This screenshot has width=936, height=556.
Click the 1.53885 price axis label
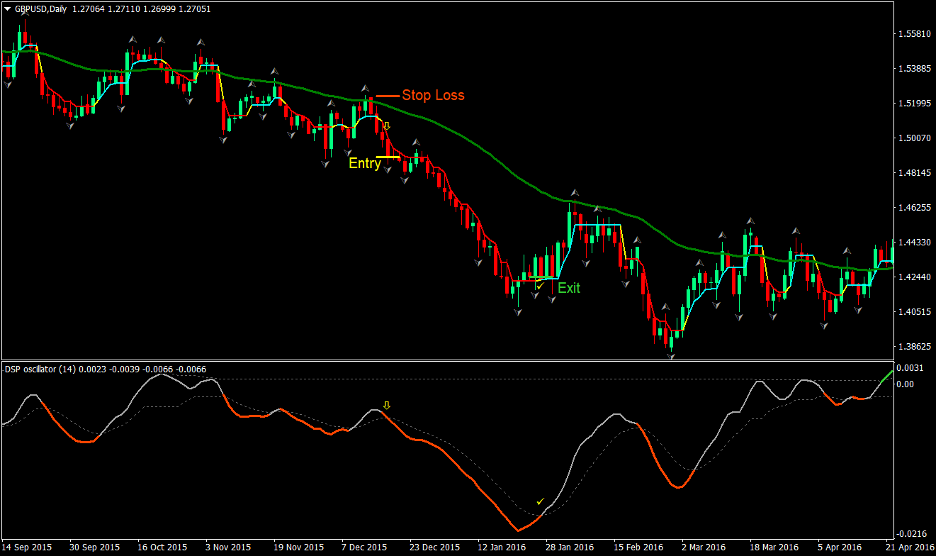click(x=915, y=69)
